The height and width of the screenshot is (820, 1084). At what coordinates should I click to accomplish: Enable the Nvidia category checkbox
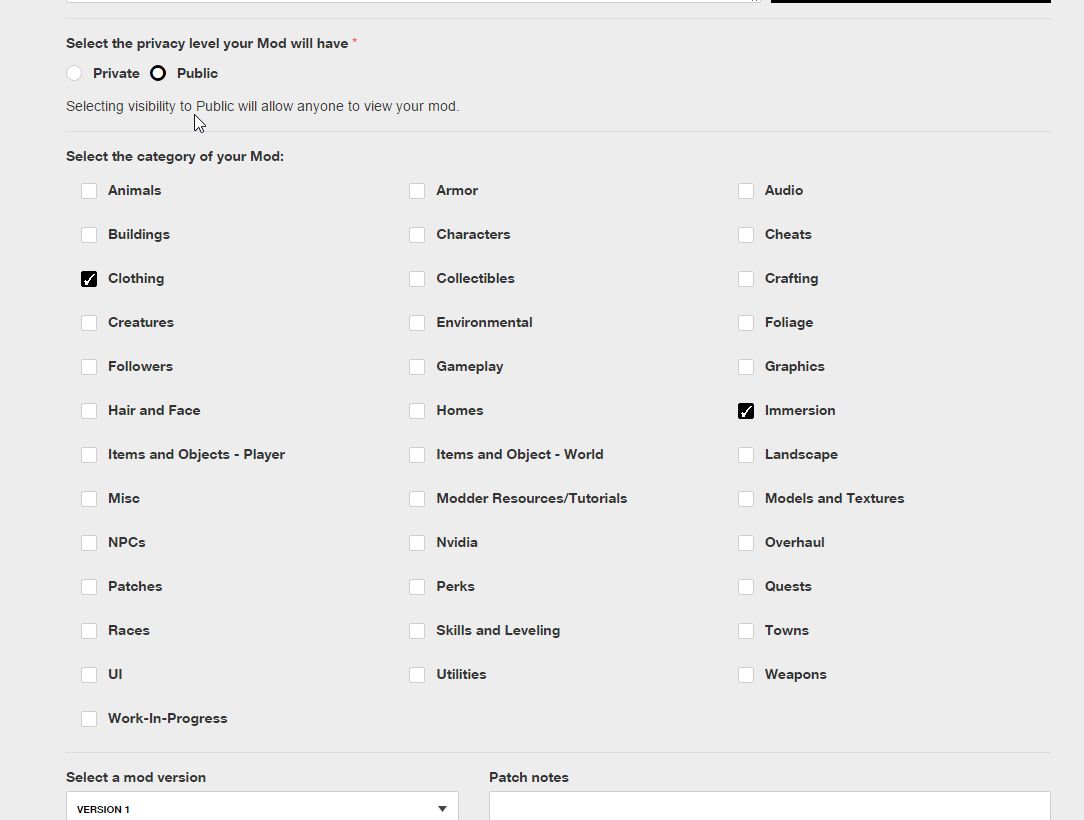417,543
